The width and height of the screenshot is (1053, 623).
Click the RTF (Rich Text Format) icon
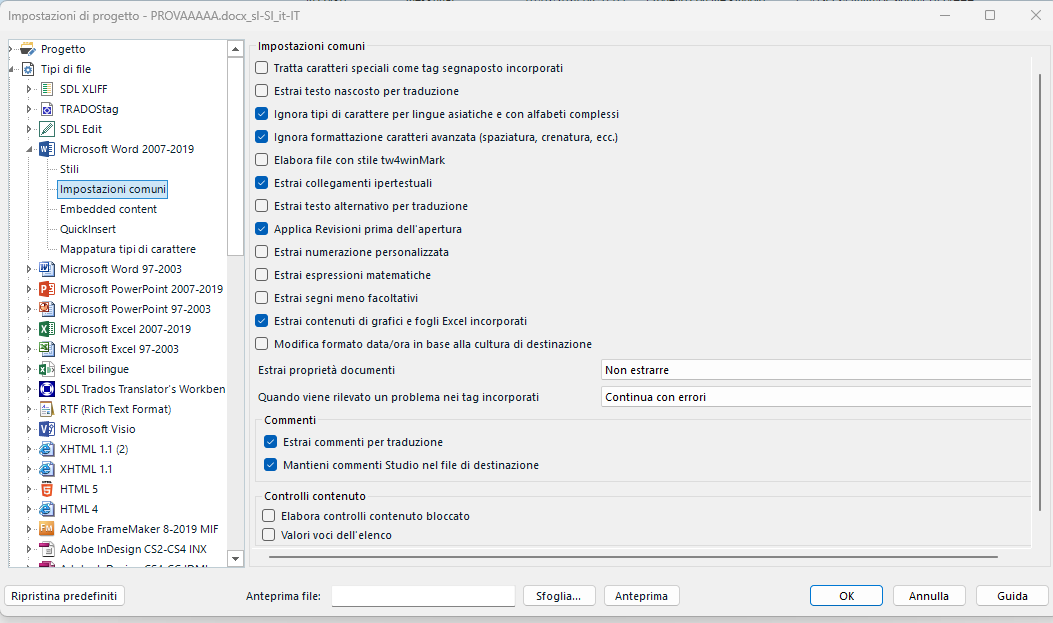coord(47,409)
